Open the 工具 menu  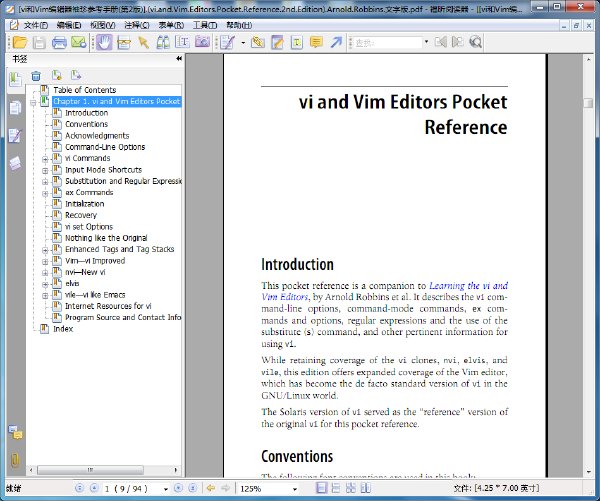tap(205, 25)
